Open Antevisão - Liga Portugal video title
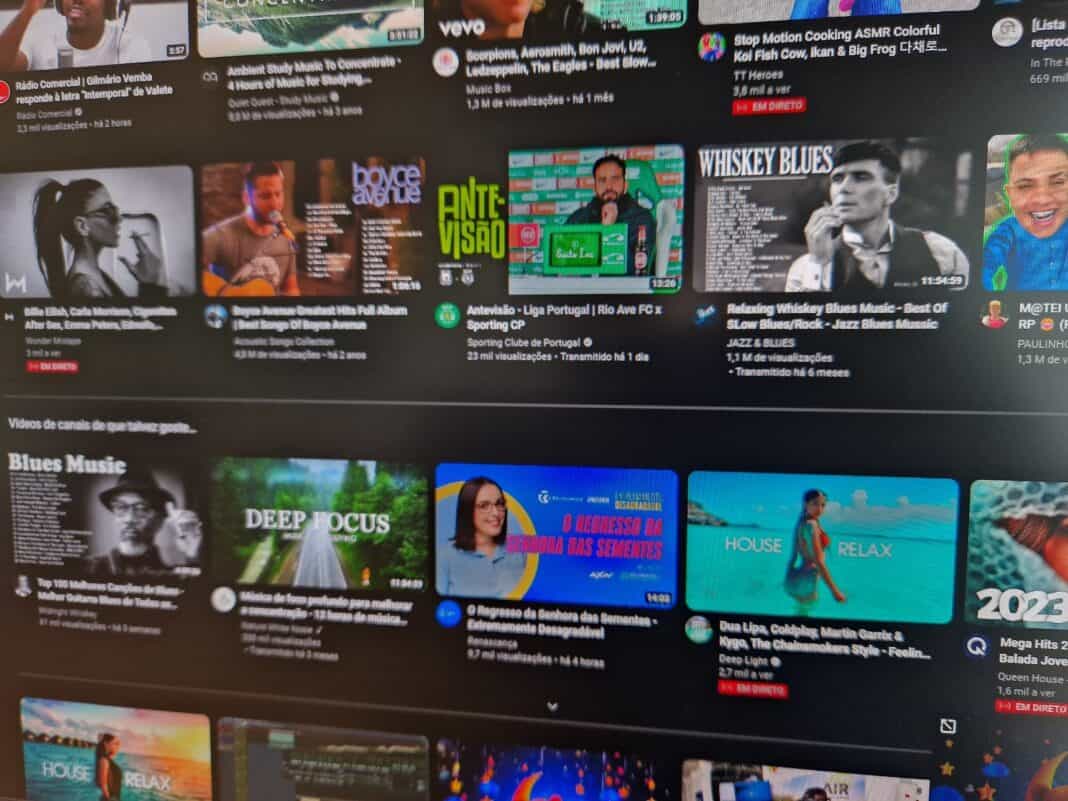Screen dimensions: 1068x801 (564, 317)
